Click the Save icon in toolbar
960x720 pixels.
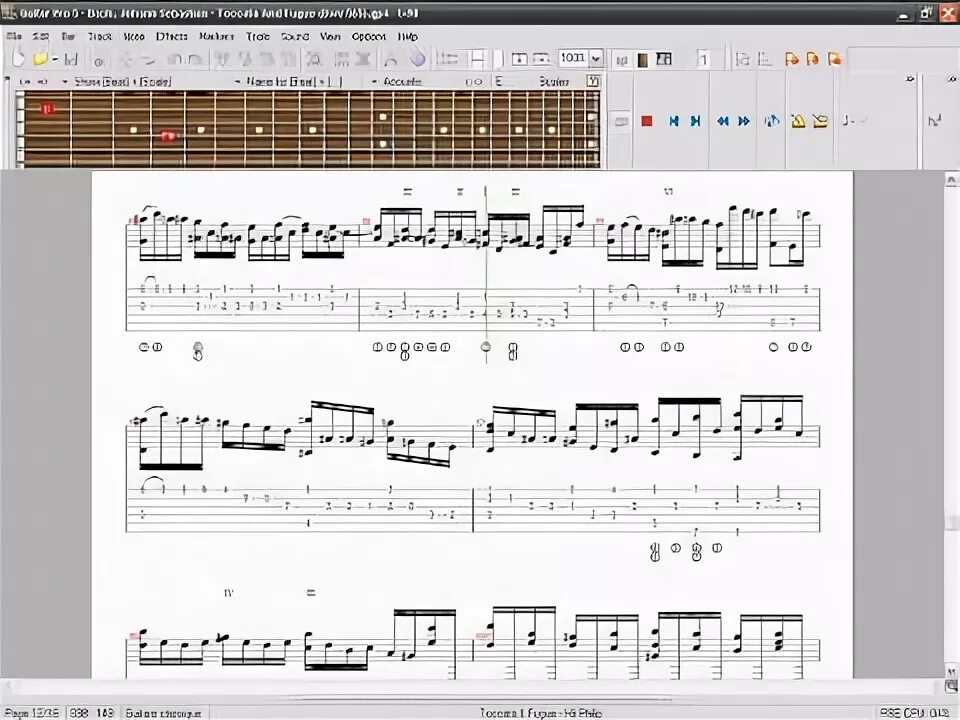(71, 59)
